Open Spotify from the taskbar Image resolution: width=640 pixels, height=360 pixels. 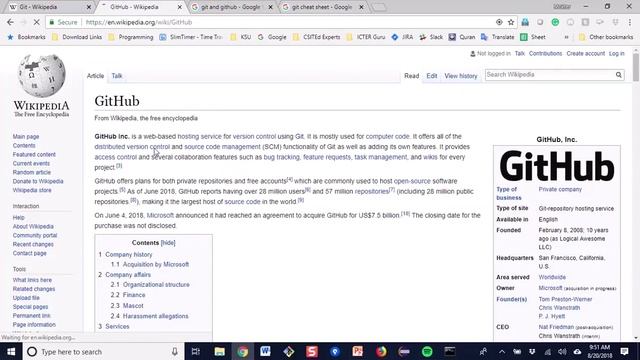(427, 351)
